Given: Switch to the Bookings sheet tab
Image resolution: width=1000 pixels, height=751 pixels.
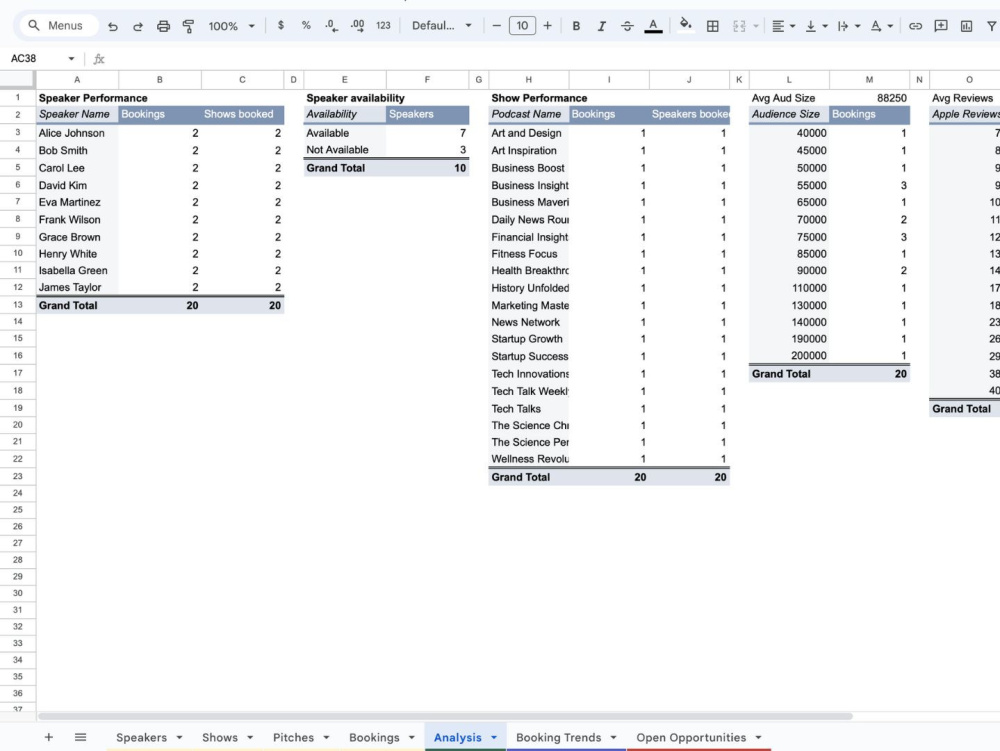Looking at the screenshot, I should click(x=374, y=737).
